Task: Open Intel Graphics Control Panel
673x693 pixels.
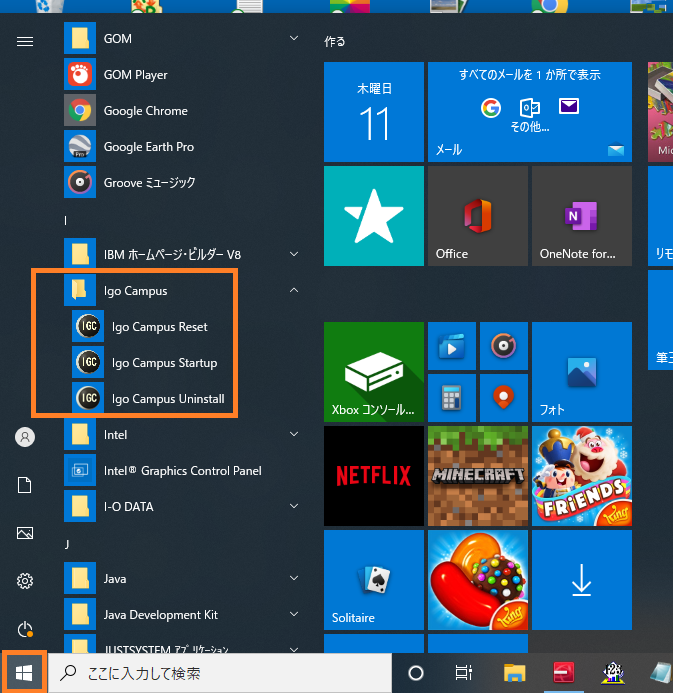Action: [x=181, y=470]
